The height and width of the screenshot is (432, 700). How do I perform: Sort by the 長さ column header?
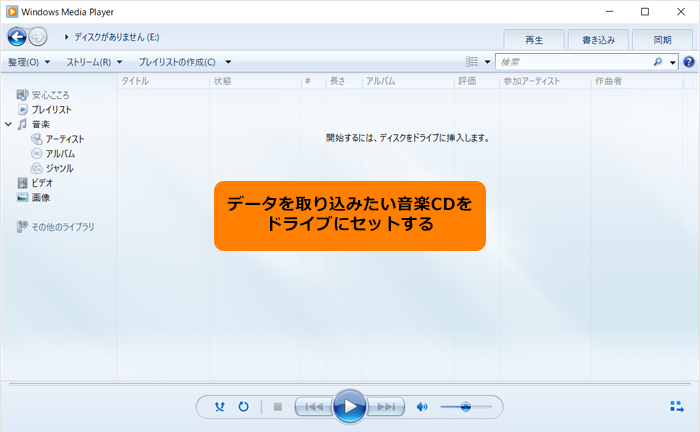tap(344, 81)
